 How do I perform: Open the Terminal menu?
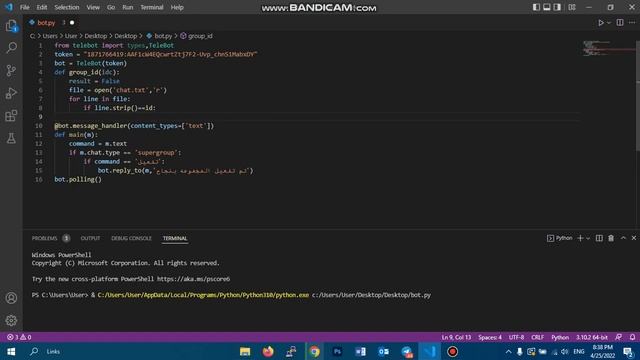[152, 7]
